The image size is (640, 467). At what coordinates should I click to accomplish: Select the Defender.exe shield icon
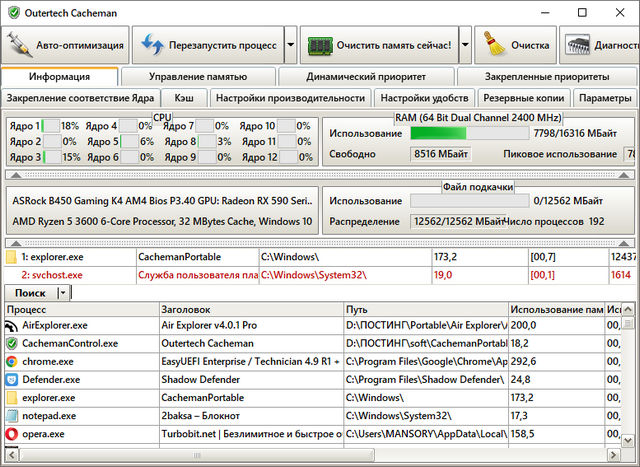tap(12, 379)
